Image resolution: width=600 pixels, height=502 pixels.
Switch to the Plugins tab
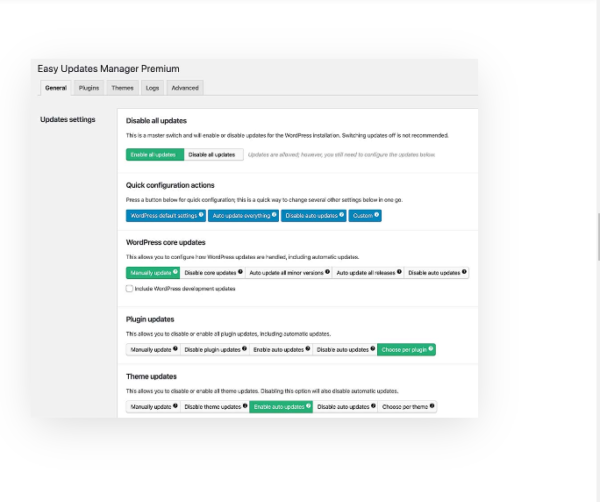[89, 88]
